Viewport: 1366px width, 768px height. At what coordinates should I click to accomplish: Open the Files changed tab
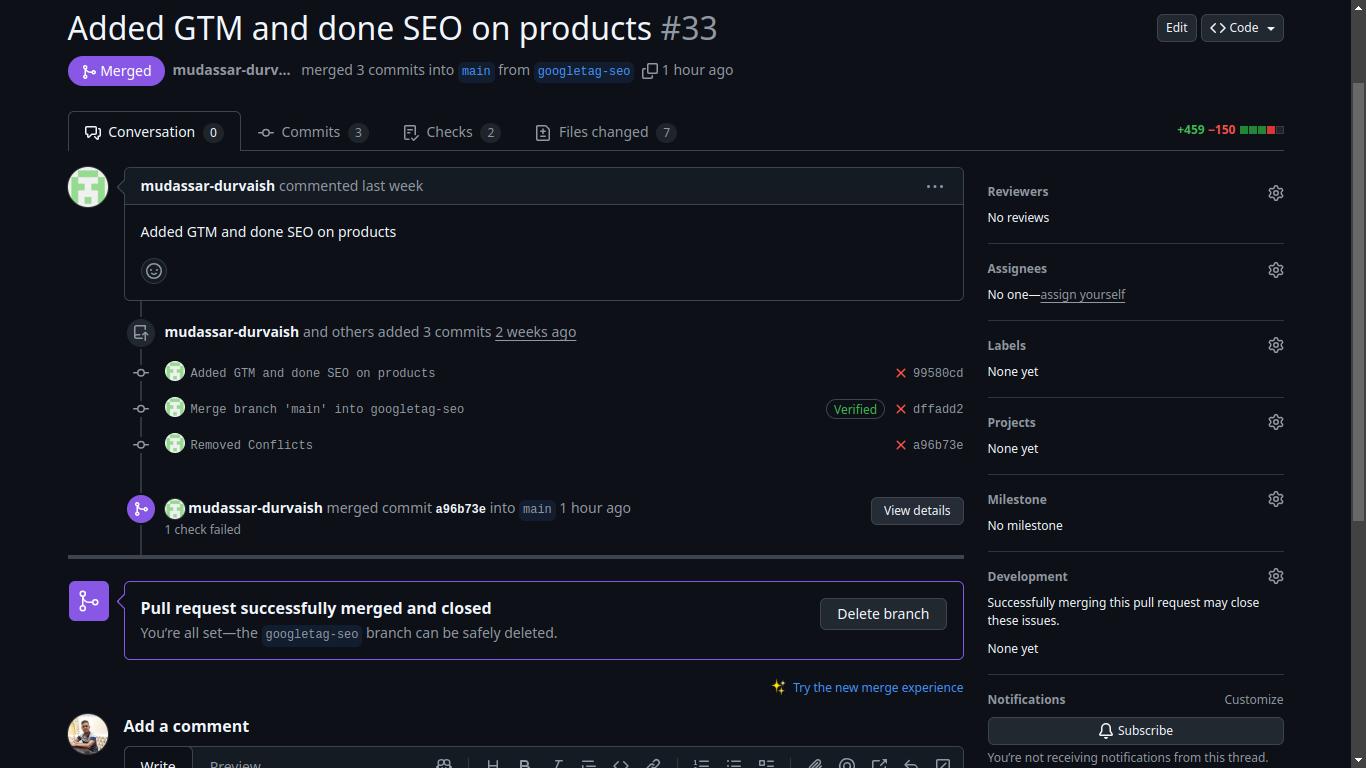click(605, 132)
